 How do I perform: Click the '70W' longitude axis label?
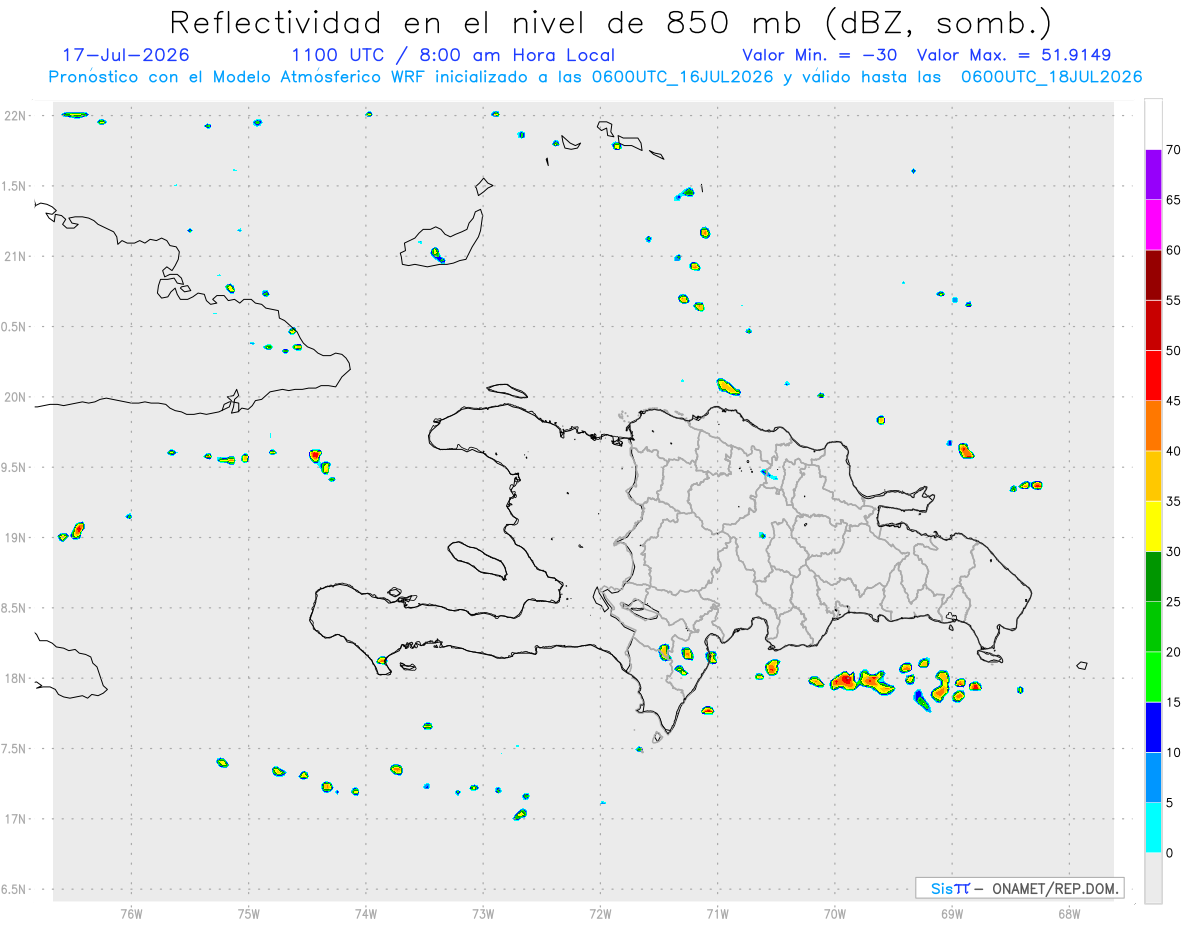coord(835,913)
